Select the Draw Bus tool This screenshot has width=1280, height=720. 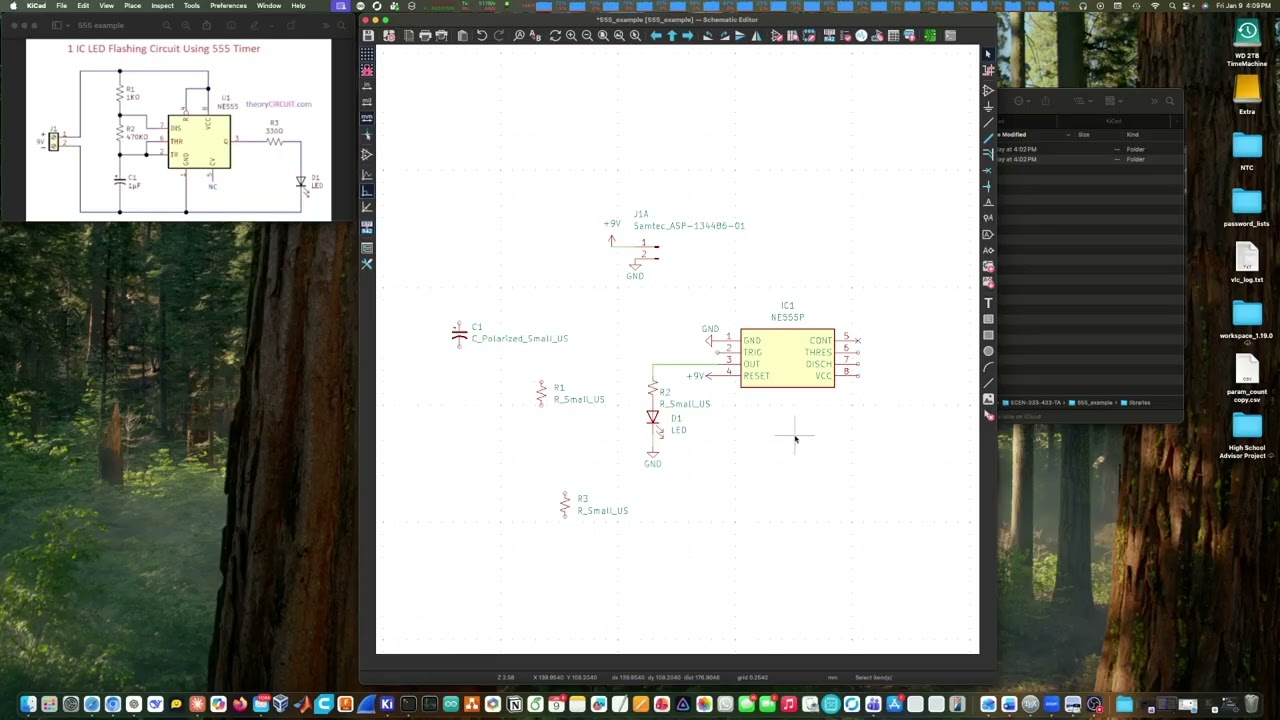click(988, 139)
